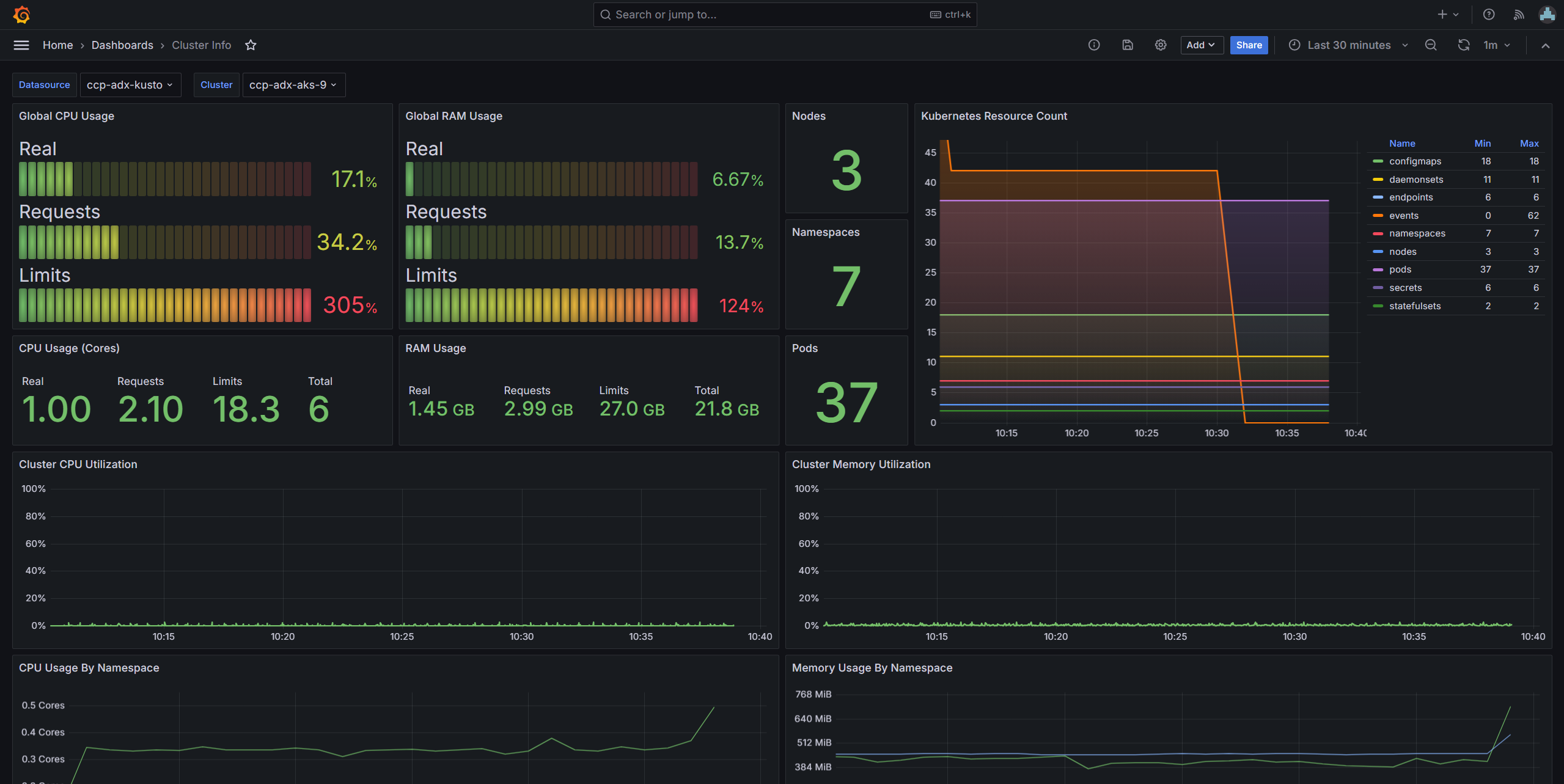This screenshot has width=1564, height=784.
Task: Star the Cluster Info dashboard
Action: [x=251, y=45]
